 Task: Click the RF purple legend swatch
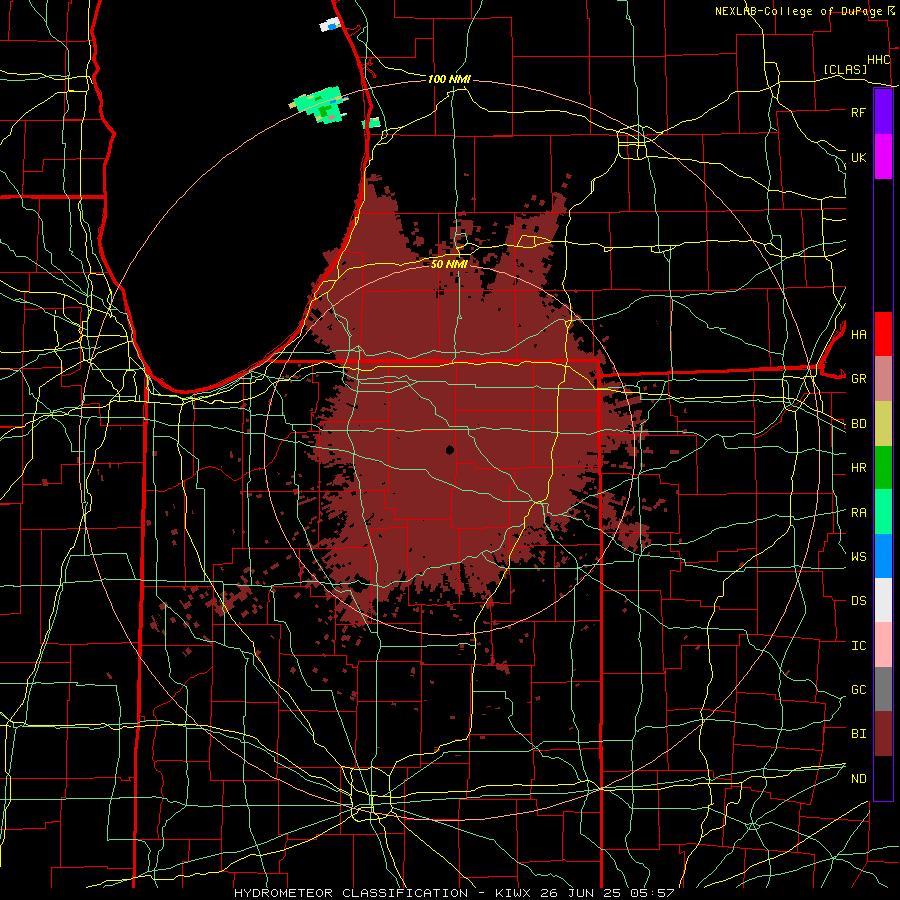pos(883,112)
